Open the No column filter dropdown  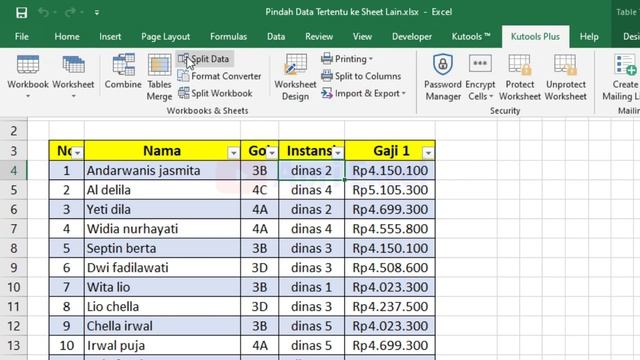point(77,153)
